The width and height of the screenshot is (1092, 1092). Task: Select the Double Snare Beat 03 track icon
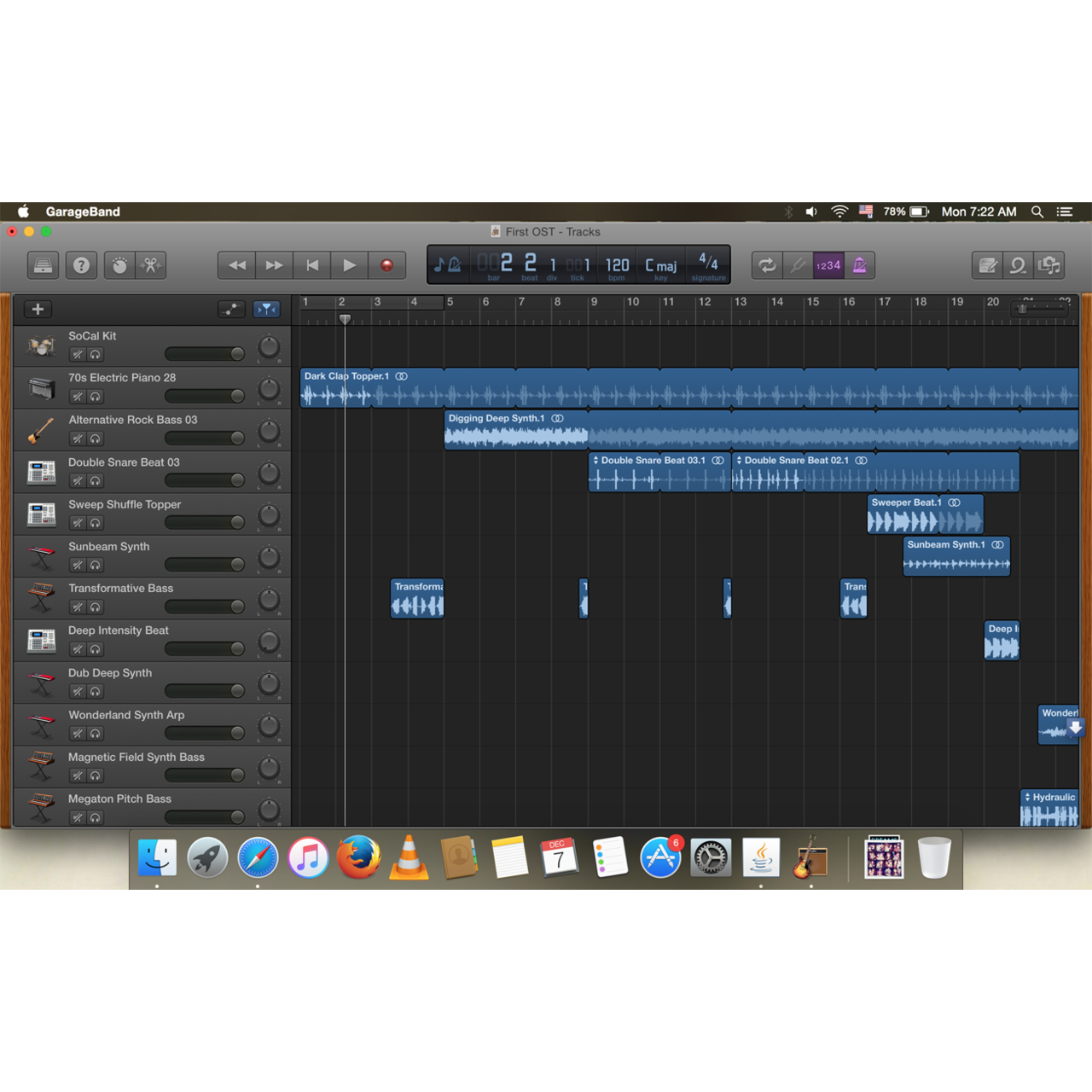41,472
